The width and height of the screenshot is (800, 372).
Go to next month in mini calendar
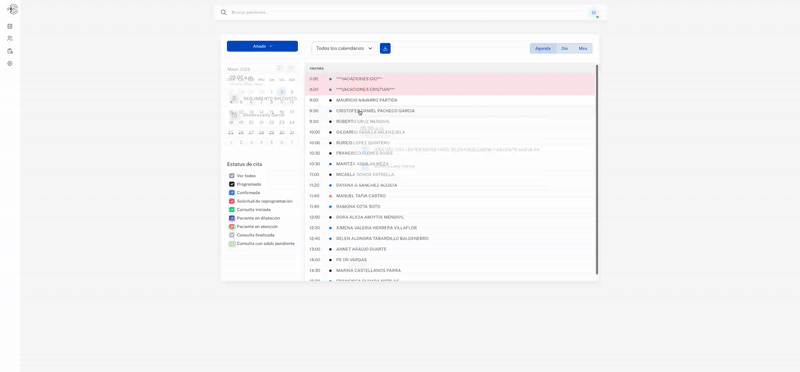click(x=290, y=68)
